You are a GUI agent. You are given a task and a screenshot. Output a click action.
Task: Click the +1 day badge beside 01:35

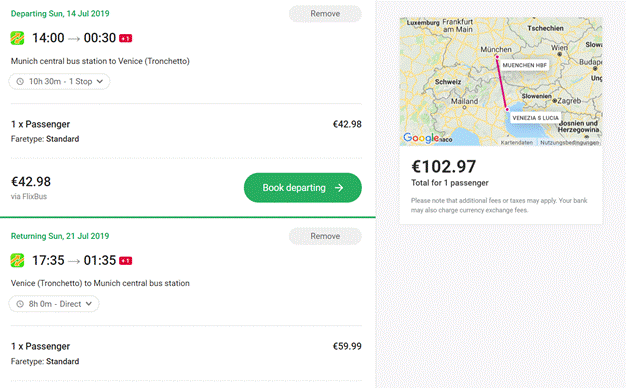click(x=125, y=261)
